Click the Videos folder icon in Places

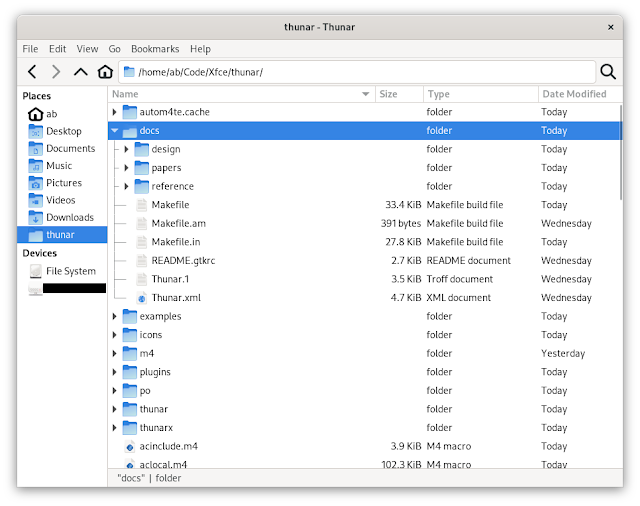(36, 200)
